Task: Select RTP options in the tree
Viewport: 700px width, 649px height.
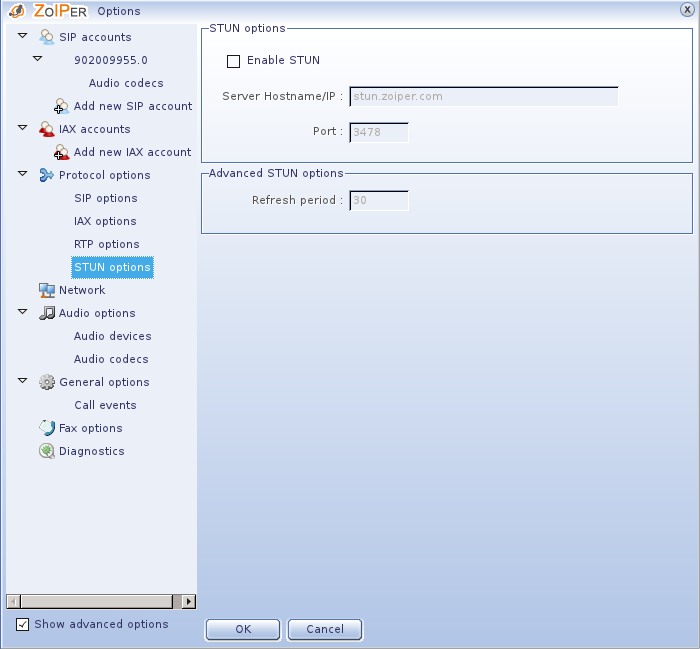Action: [x=106, y=244]
